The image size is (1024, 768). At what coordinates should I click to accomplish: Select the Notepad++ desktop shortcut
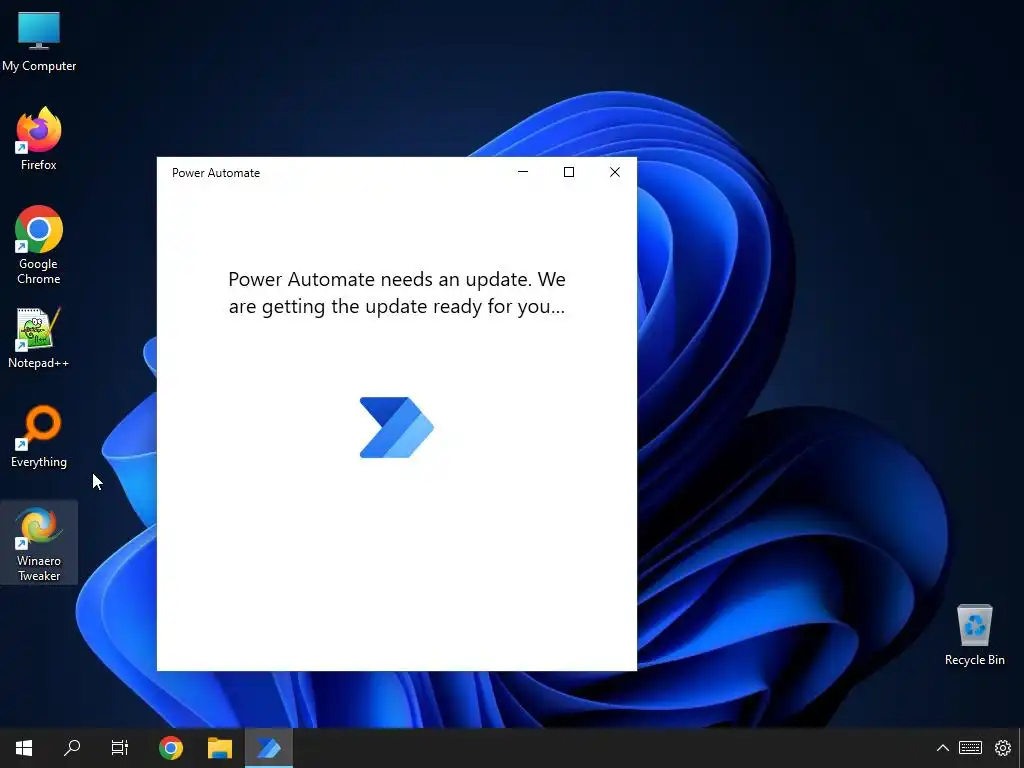coord(39,338)
